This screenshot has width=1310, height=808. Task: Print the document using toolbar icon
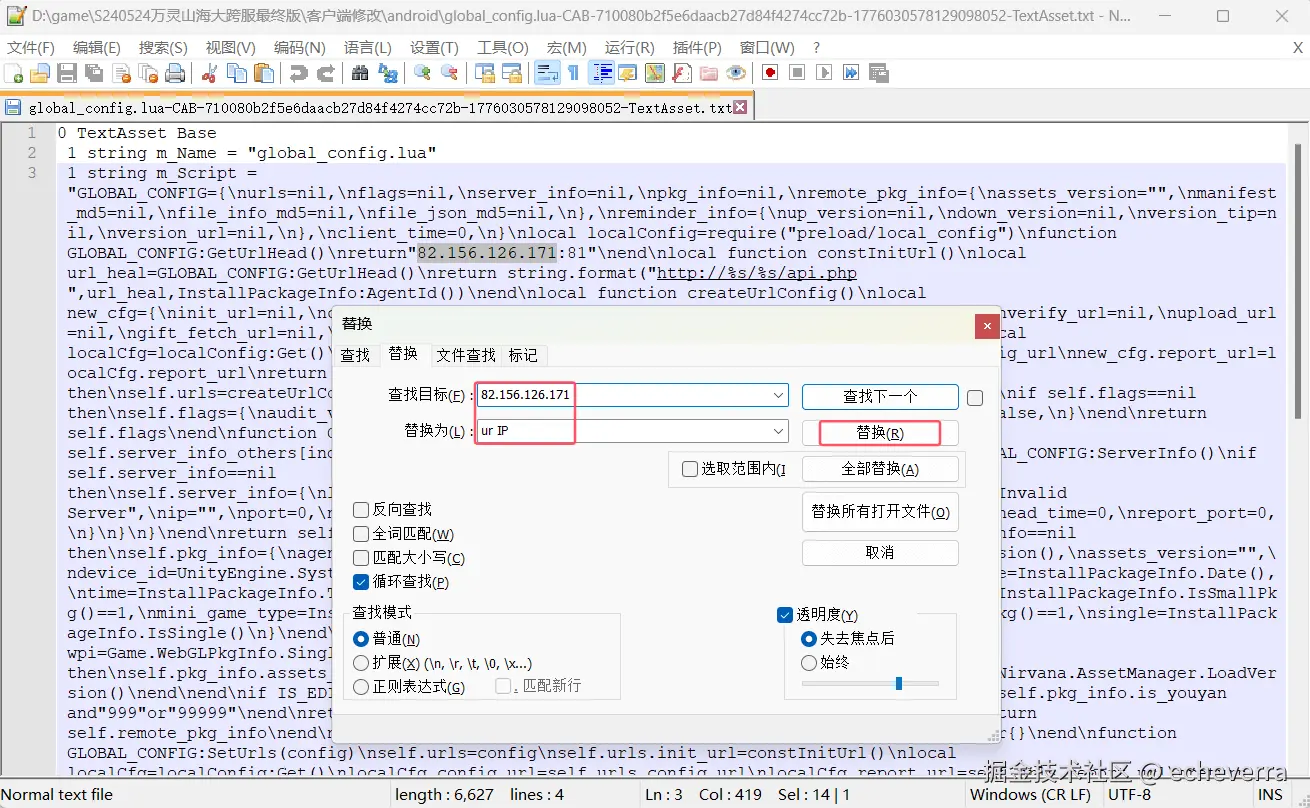point(175,73)
